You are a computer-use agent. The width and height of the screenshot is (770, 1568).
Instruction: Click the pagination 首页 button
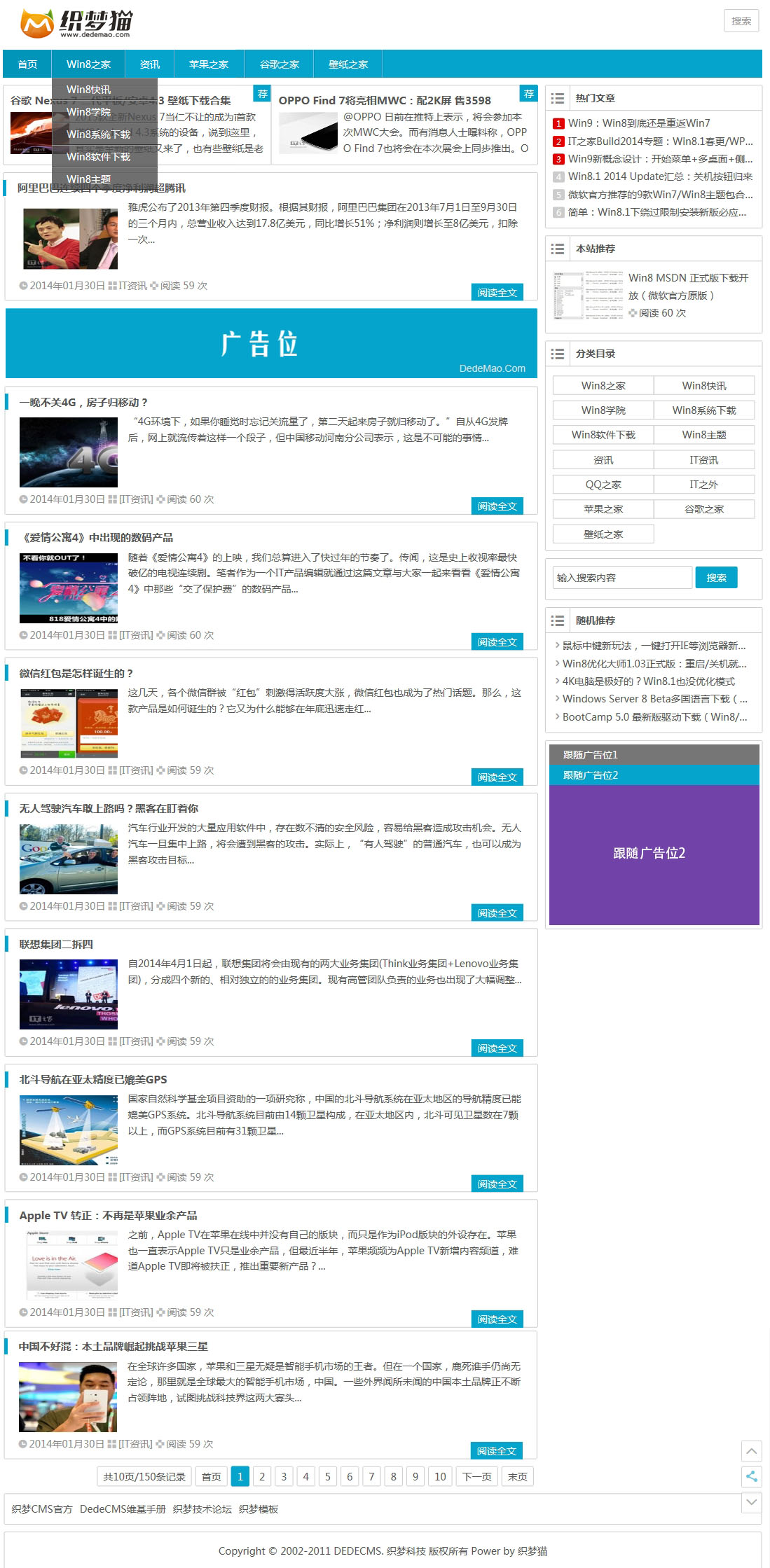point(212,1476)
